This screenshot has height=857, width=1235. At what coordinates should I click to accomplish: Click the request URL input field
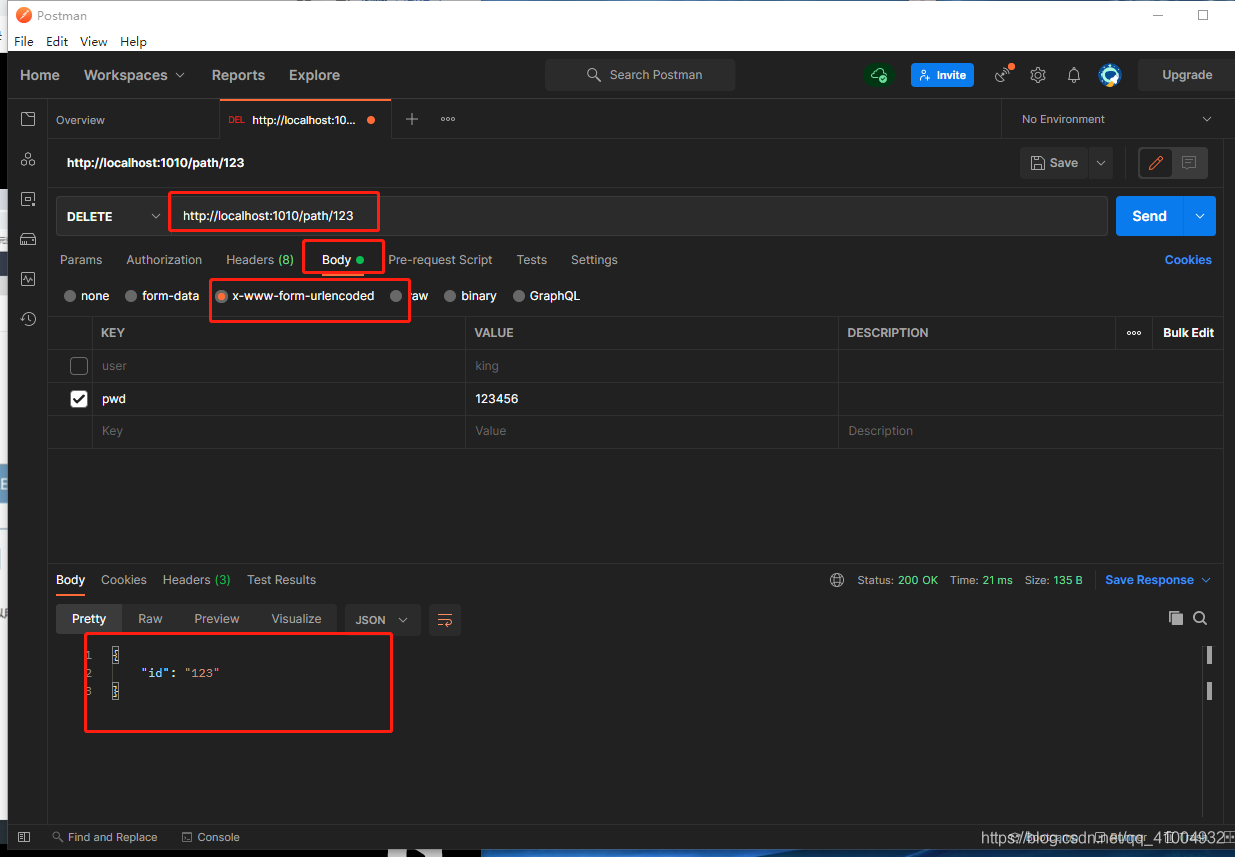coord(640,216)
